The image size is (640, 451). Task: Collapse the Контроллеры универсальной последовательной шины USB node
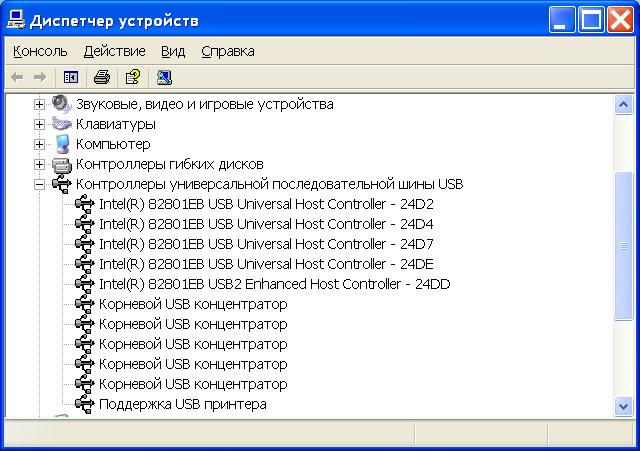pos(40,184)
